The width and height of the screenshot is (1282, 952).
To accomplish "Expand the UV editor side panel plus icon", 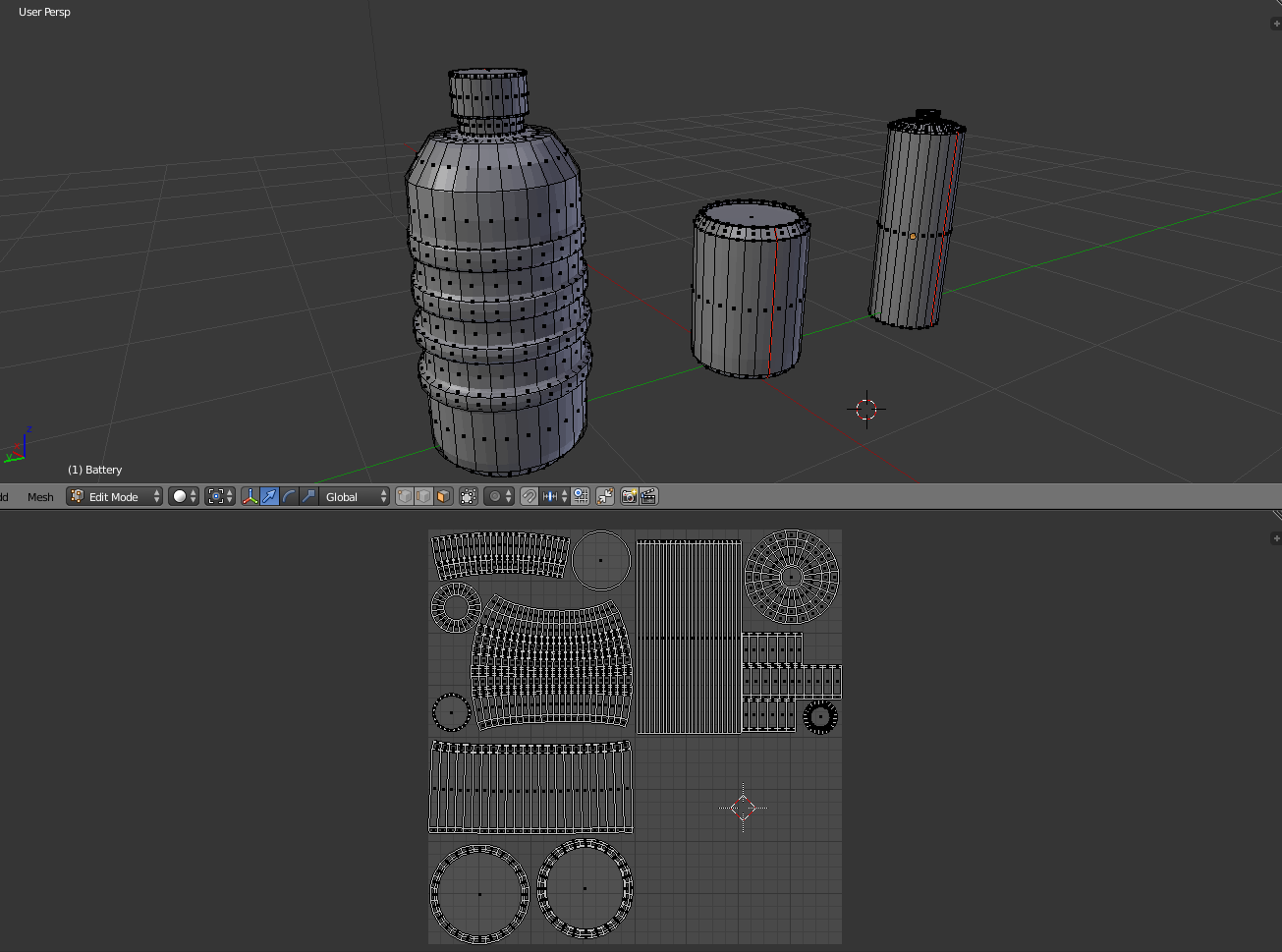I will (1276, 538).
